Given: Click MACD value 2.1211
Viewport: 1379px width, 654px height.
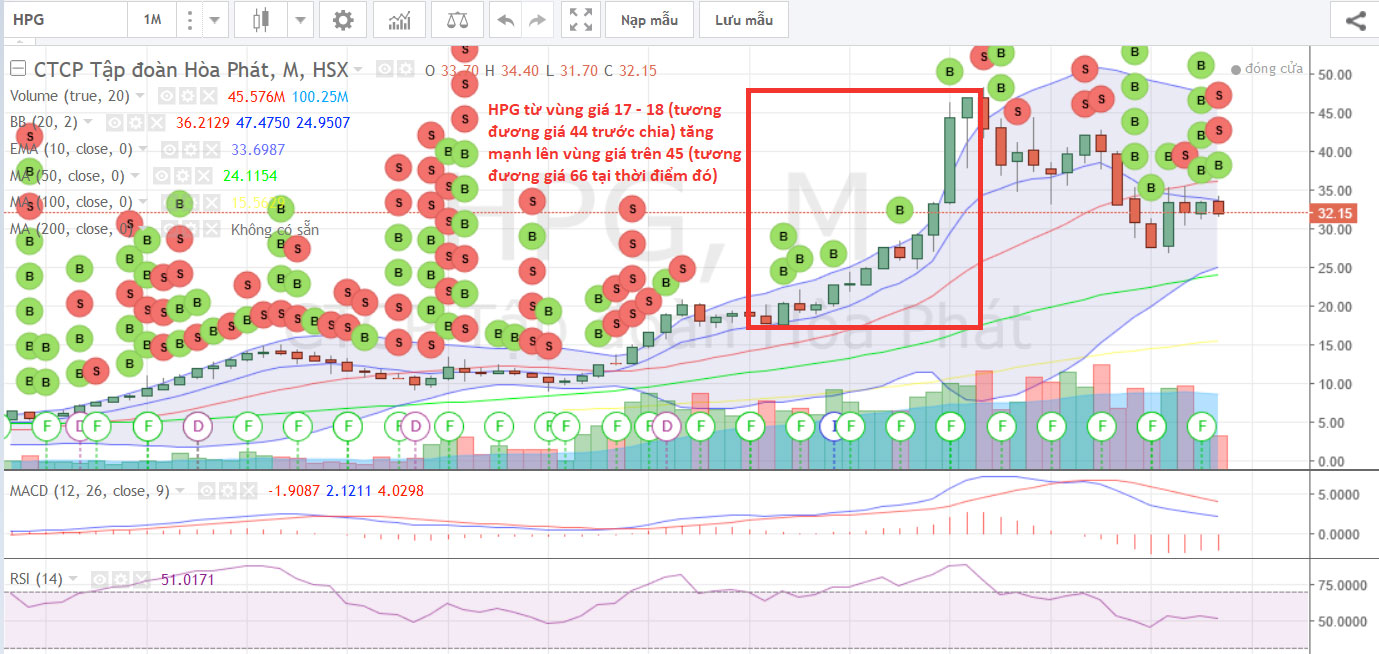Looking at the screenshot, I should point(348,491).
